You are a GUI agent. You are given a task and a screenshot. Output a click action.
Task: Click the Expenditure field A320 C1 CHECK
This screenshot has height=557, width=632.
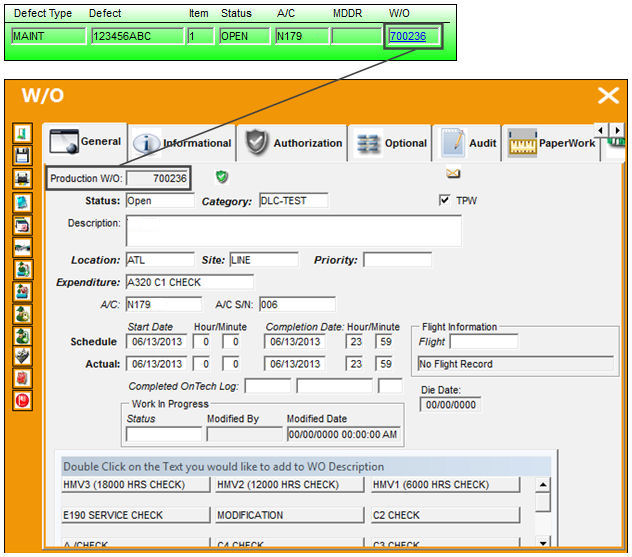tap(190, 282)
